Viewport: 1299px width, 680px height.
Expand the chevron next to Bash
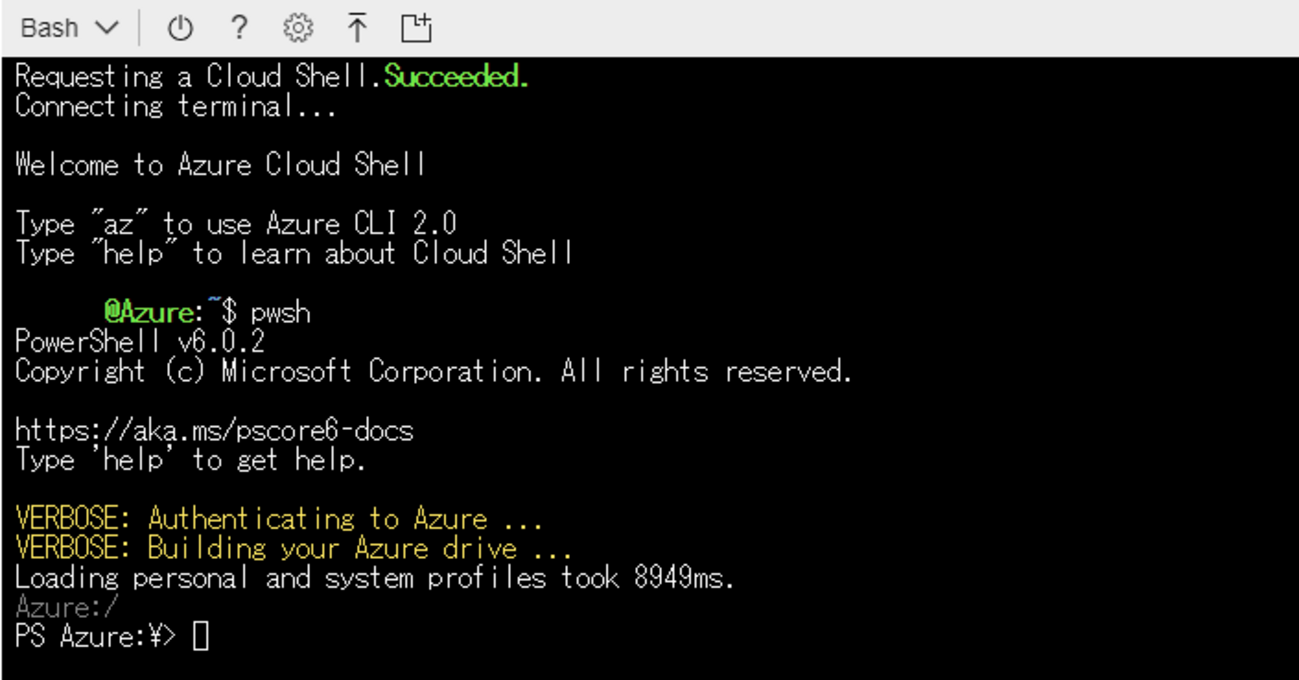tap(106, 28)
